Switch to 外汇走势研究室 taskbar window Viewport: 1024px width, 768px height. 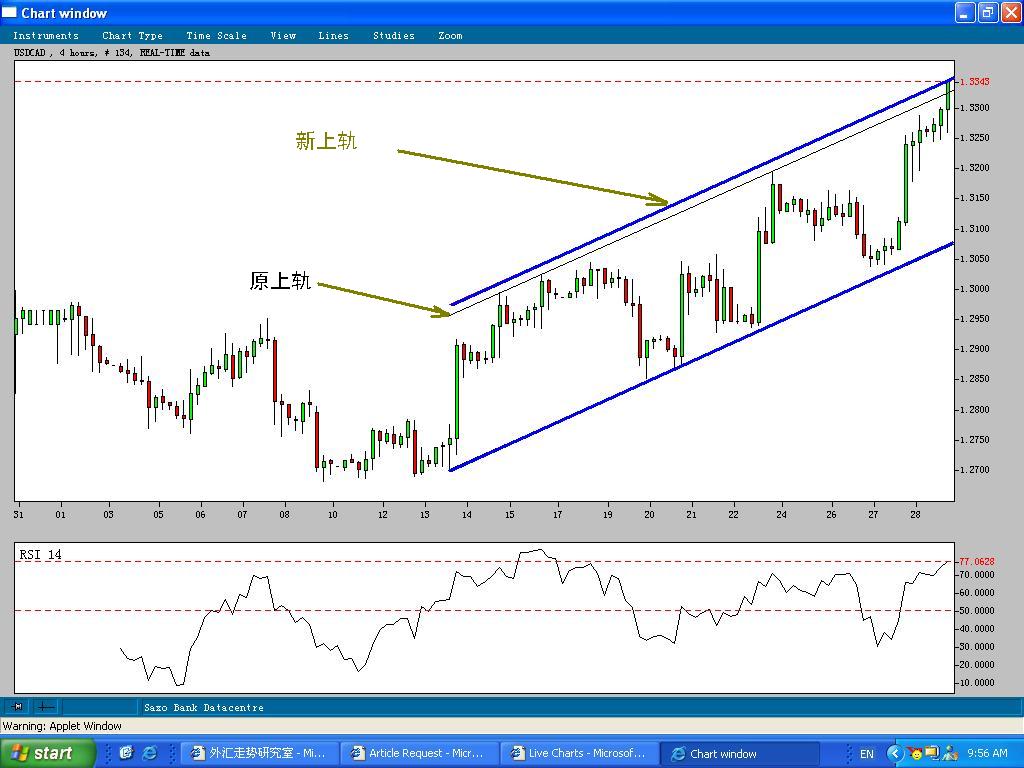[x=259, y=753]
